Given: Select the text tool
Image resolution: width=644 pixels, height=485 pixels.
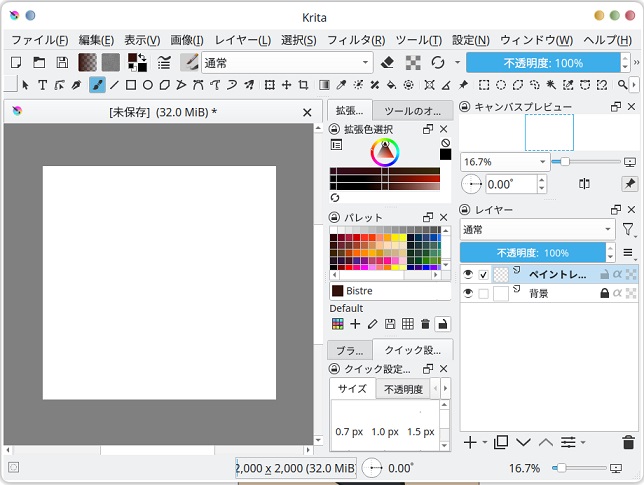Looking at the screenshot, I should 43,85.
